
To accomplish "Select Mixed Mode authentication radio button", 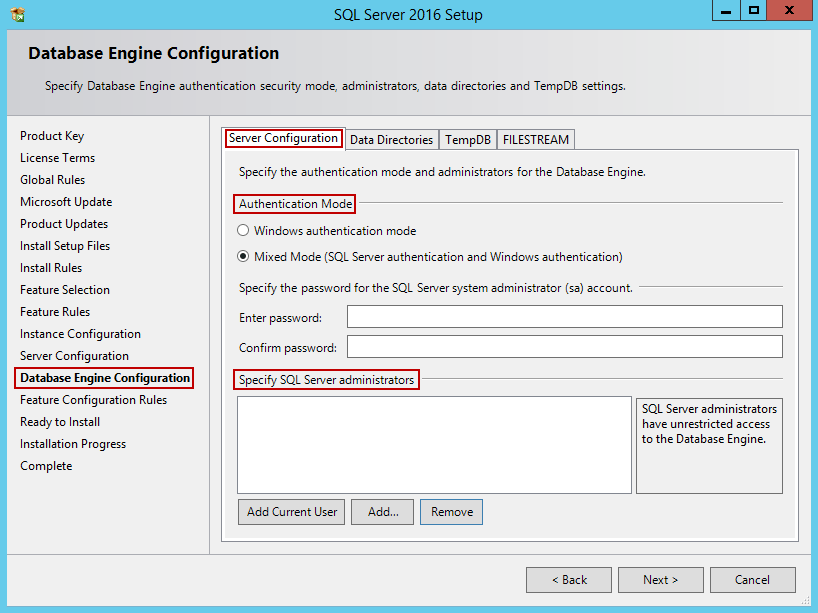I will (243, 257).
